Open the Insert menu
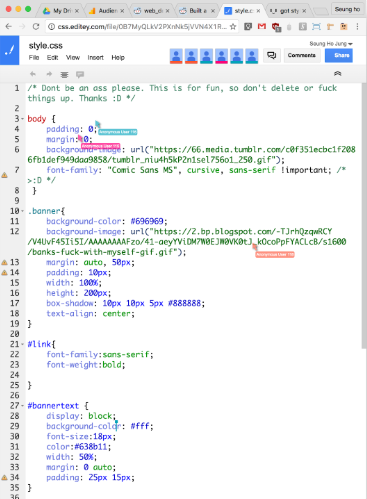This screenshot has height=499, width=367. [96, 58]
